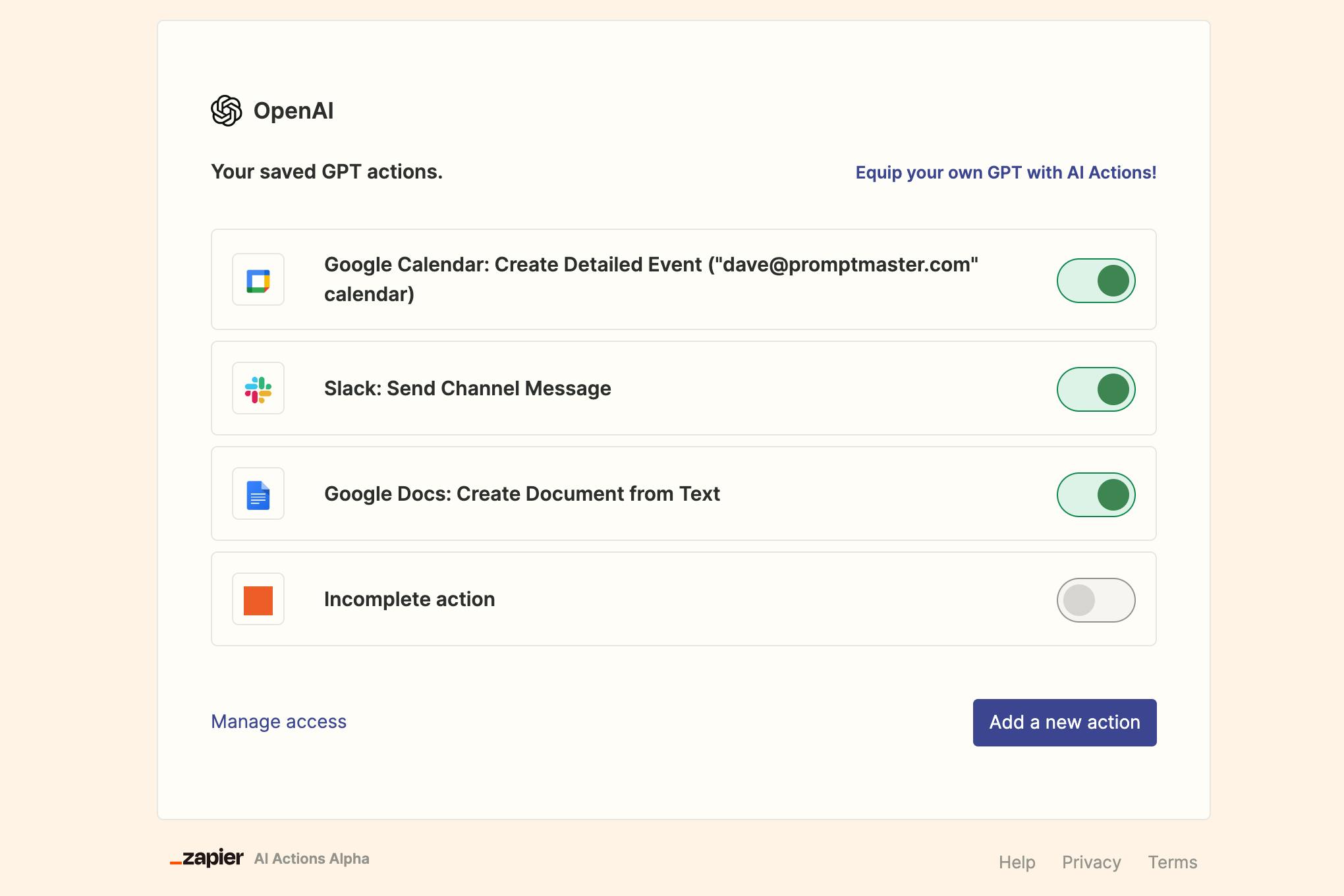Click the OpenAI logo icon
Image resolution: width=1344 pixels, height=896 pixels.
click(226, 111)
